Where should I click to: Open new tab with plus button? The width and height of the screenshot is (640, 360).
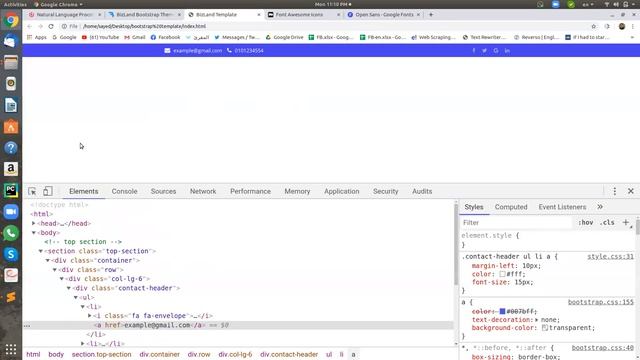pos(431,14)
